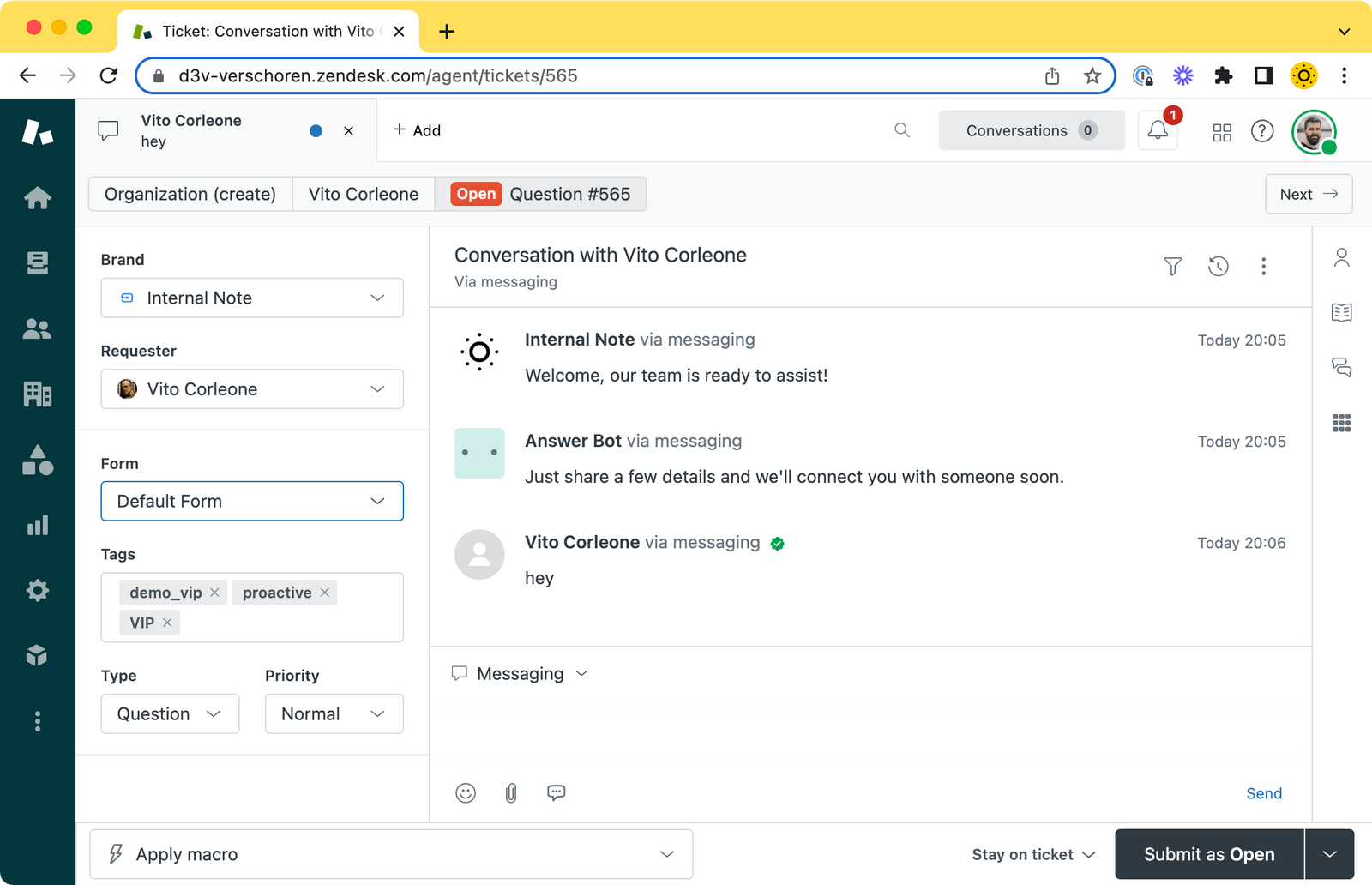Image resolution: width=1372 pixels, height=885 pixels.
Task: Open the search icon in the top bar
Action: (901, 130)
